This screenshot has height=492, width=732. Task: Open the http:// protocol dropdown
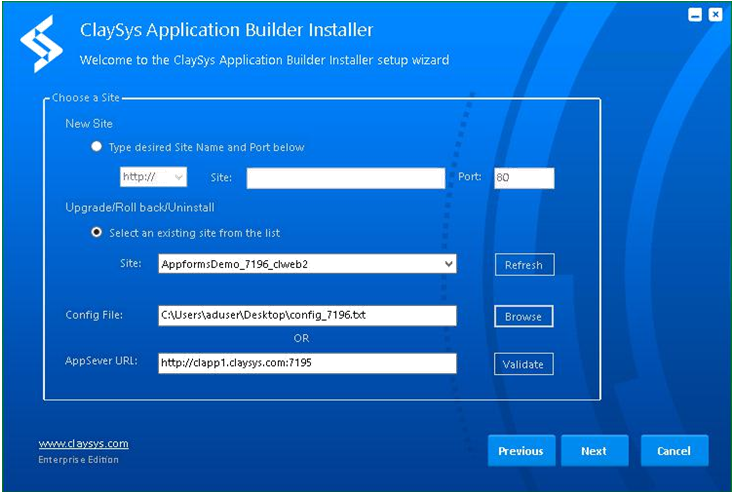coord(154,177)
